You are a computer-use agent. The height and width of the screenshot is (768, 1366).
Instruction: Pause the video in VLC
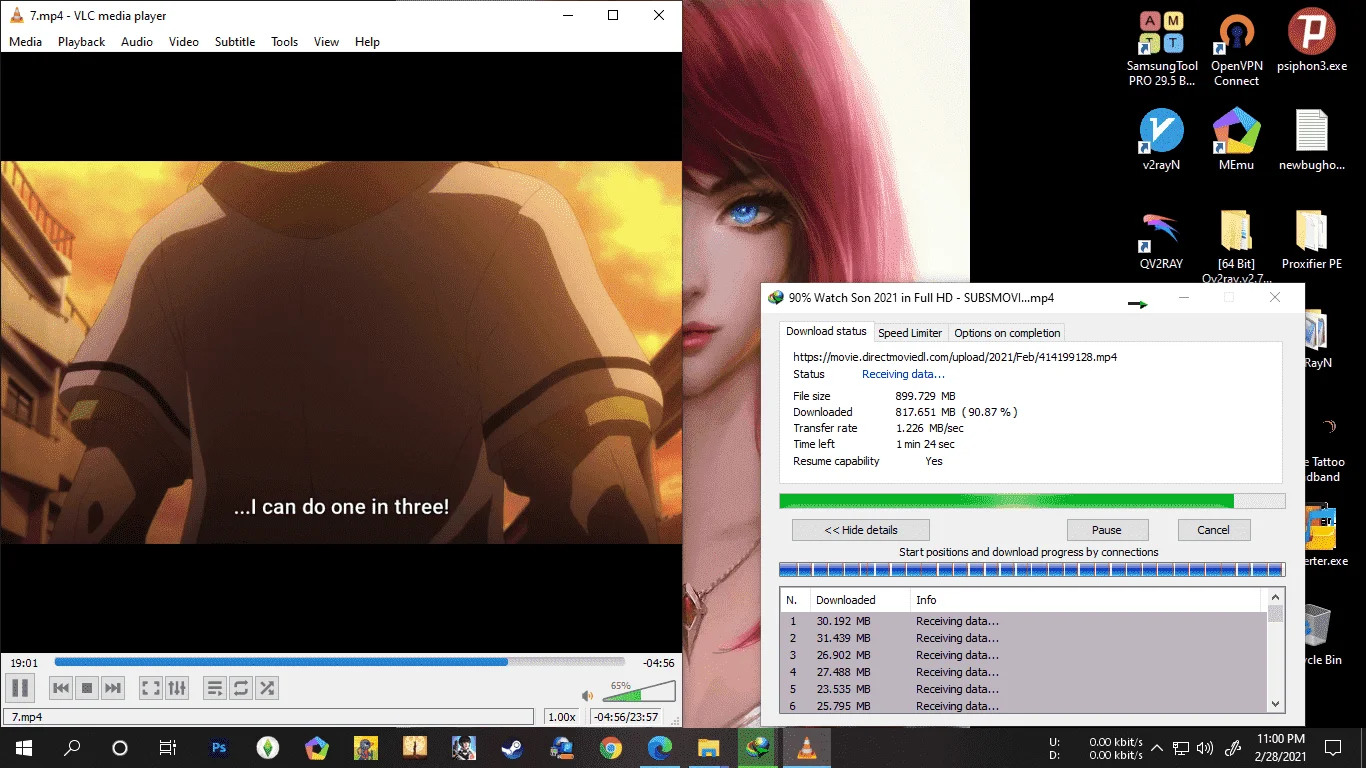[20, 687]
